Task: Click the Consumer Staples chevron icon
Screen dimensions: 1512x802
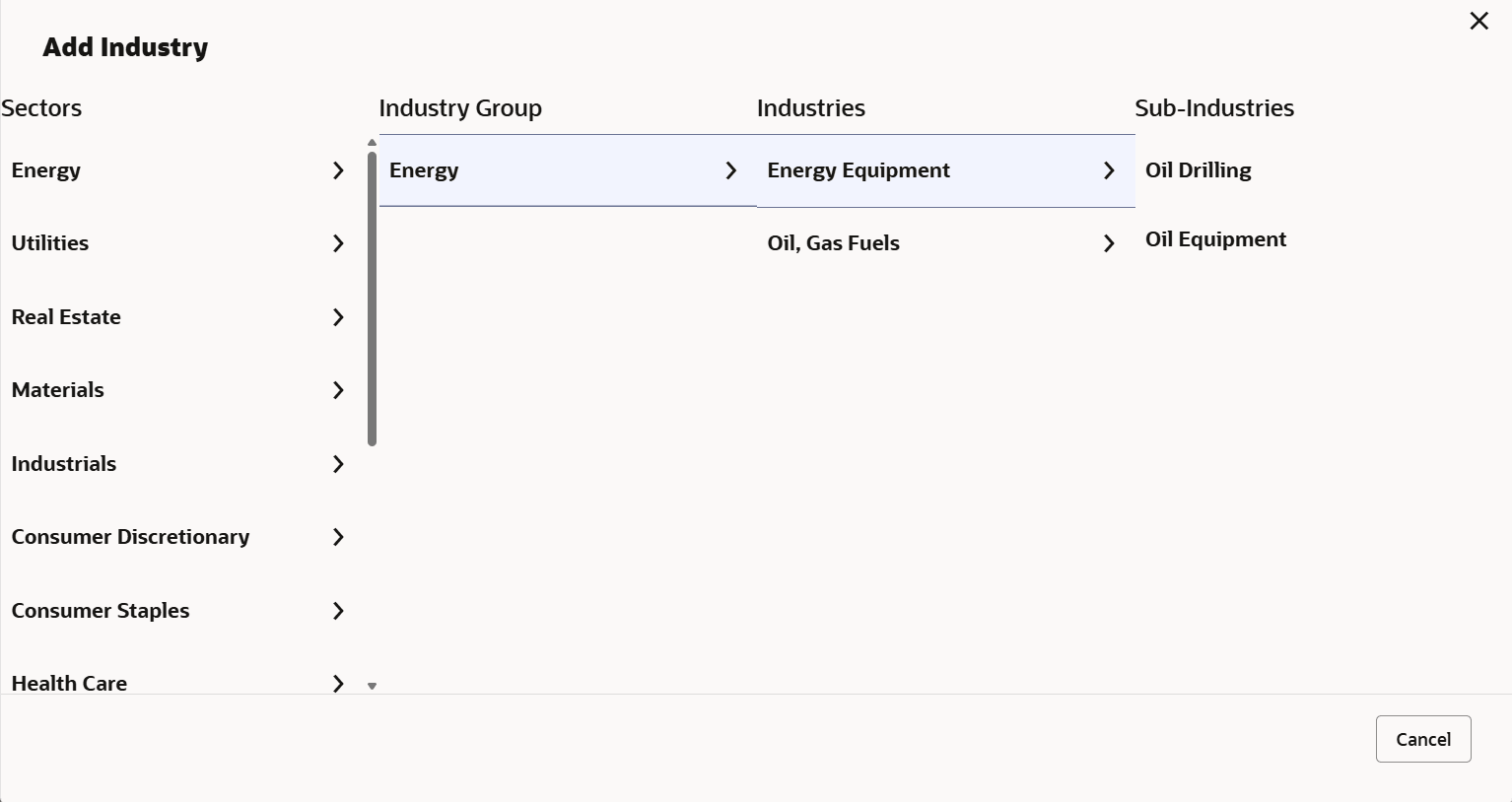Action: click(x=338, y=611)
